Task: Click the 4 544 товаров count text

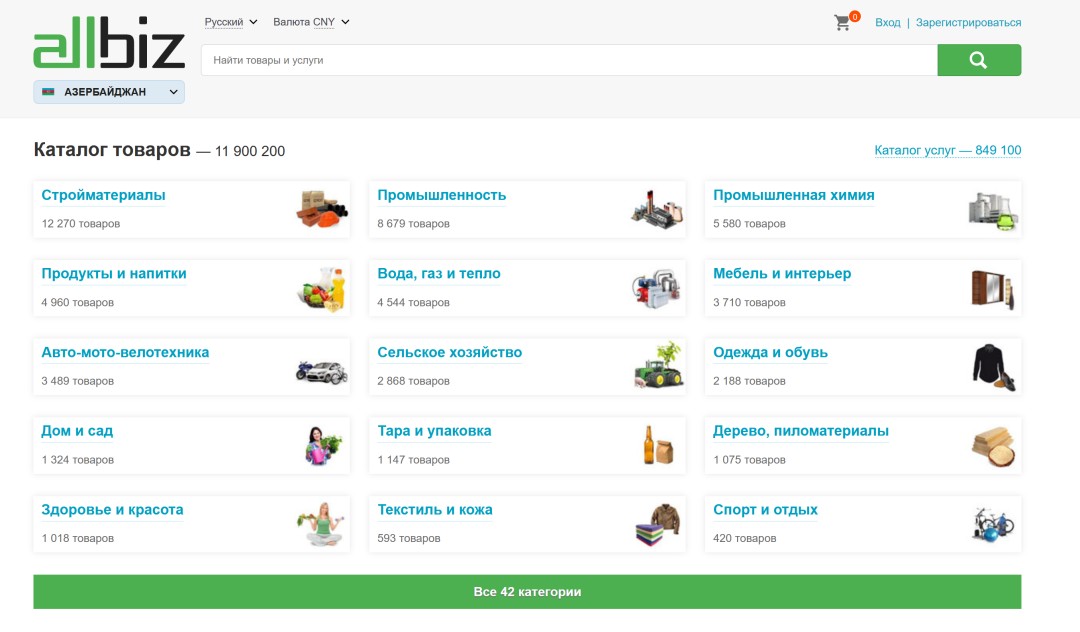Action: pos(413,302)
